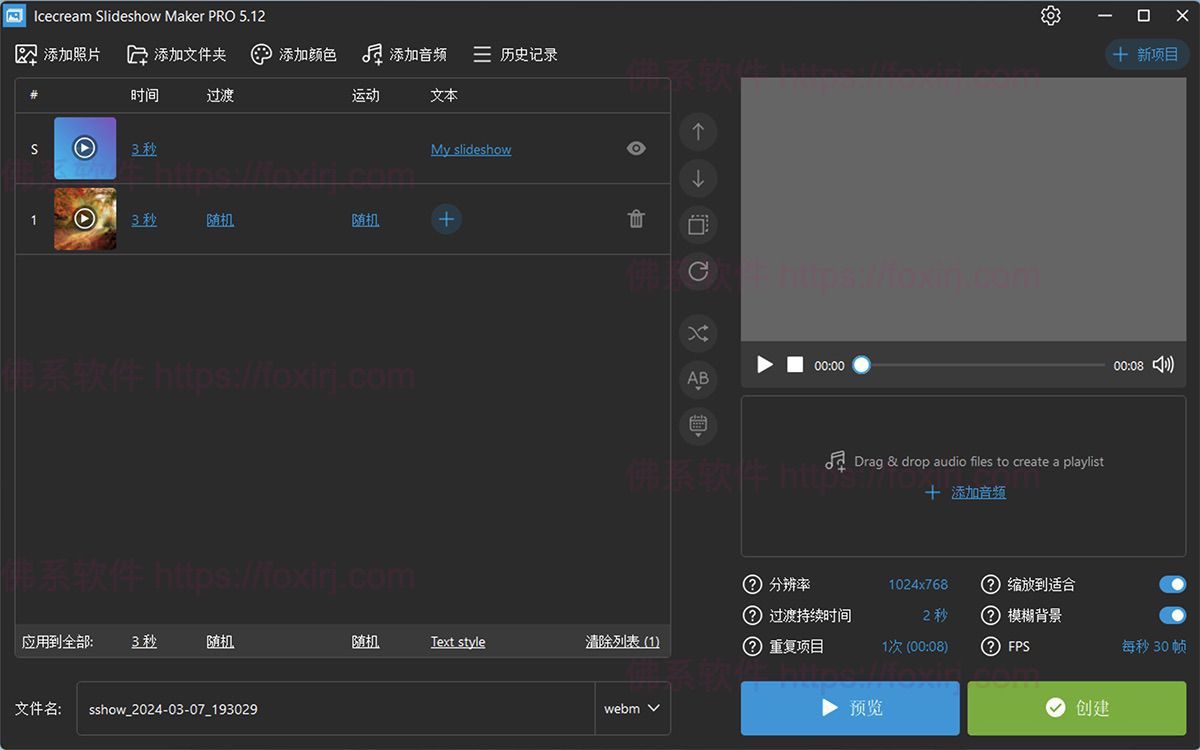
Task: Click the playback progress slider handle
Action: (861, 365)
